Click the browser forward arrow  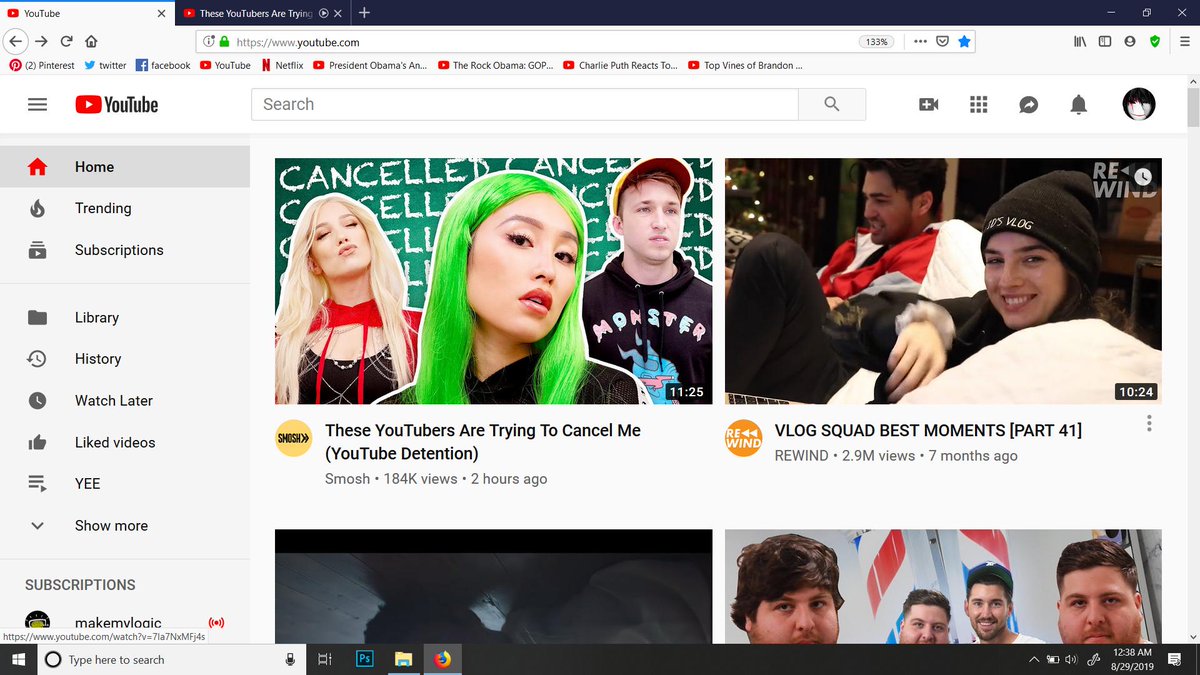(41, 42)
